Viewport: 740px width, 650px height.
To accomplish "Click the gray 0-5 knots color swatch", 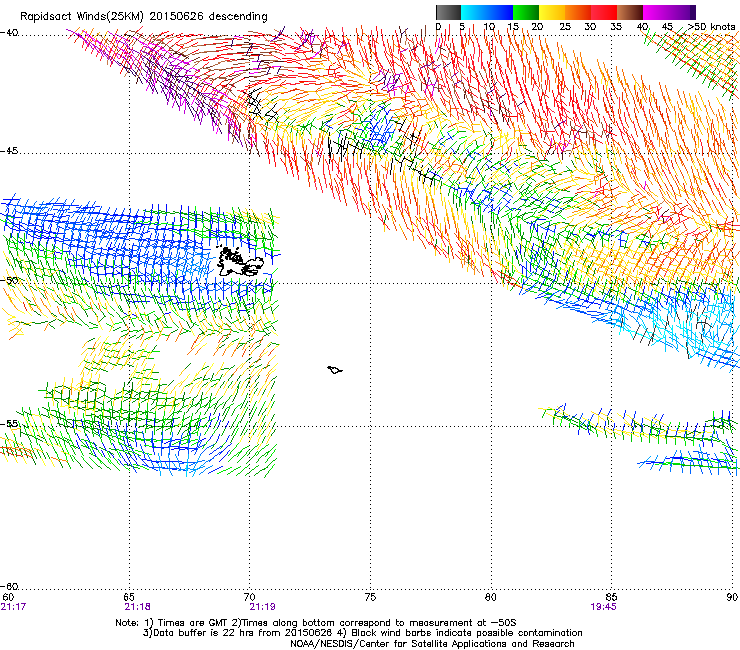I will [x=449, y=12].
